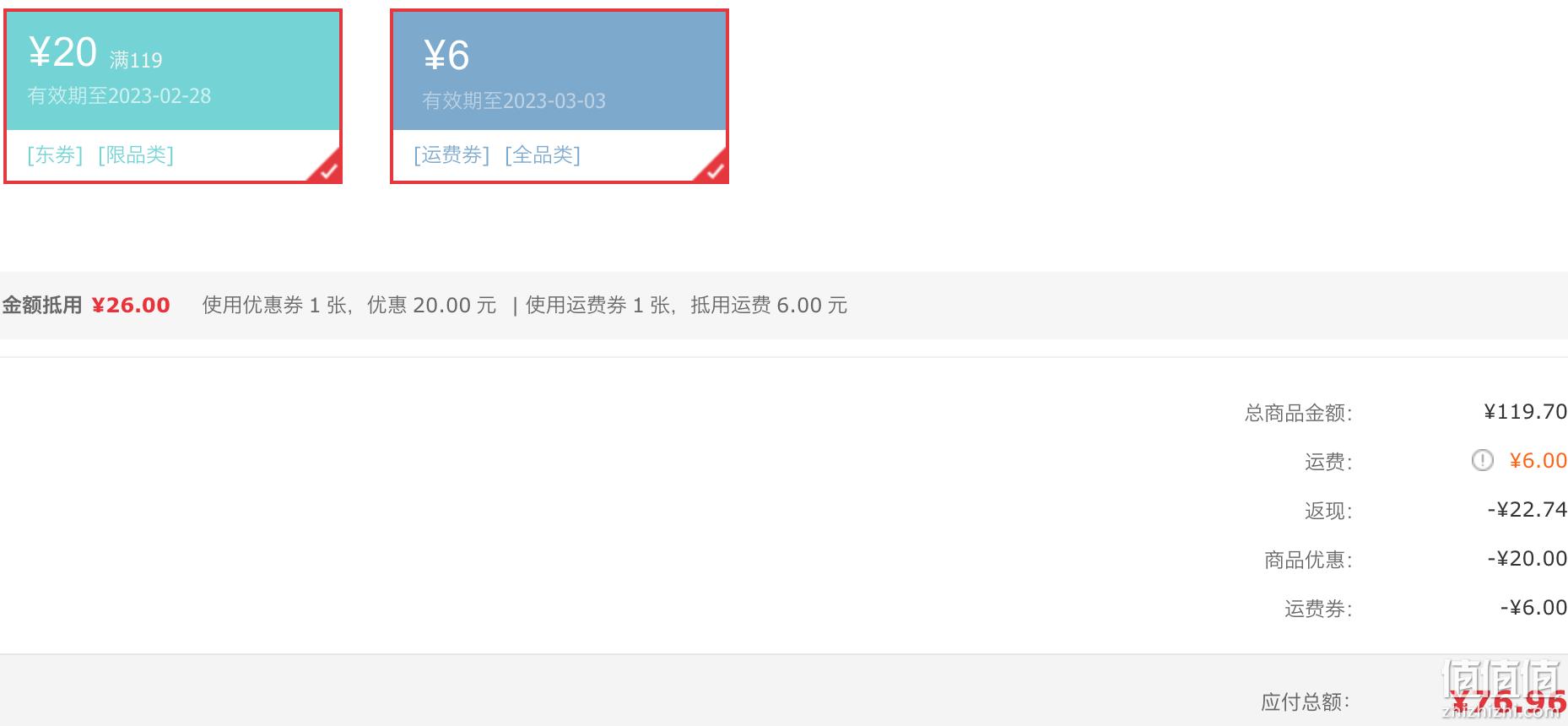
Task: Select the ¥6 shipping coupon card
Action: coord(560,96)
